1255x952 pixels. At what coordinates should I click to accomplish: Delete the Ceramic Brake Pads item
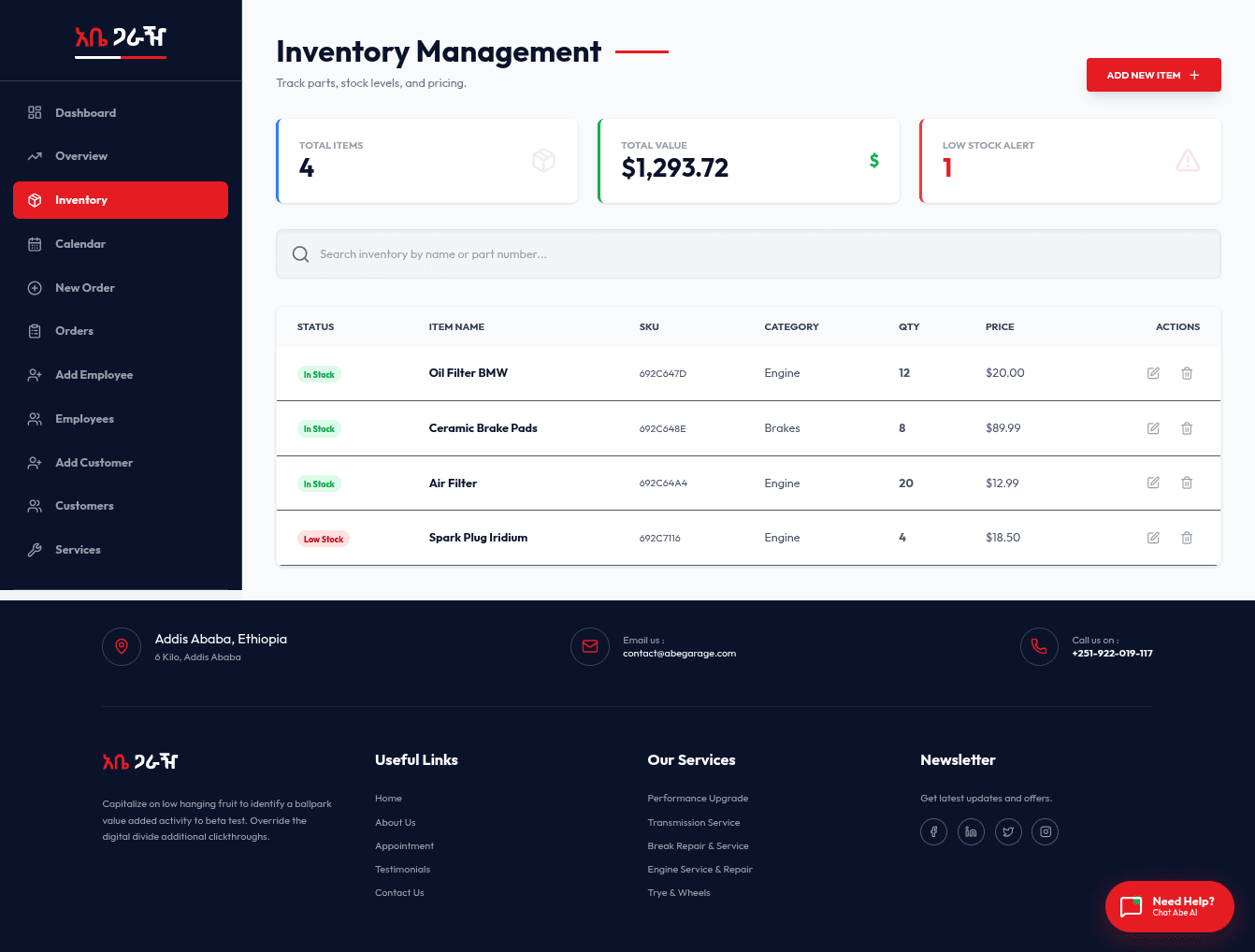click(1186, 428)
